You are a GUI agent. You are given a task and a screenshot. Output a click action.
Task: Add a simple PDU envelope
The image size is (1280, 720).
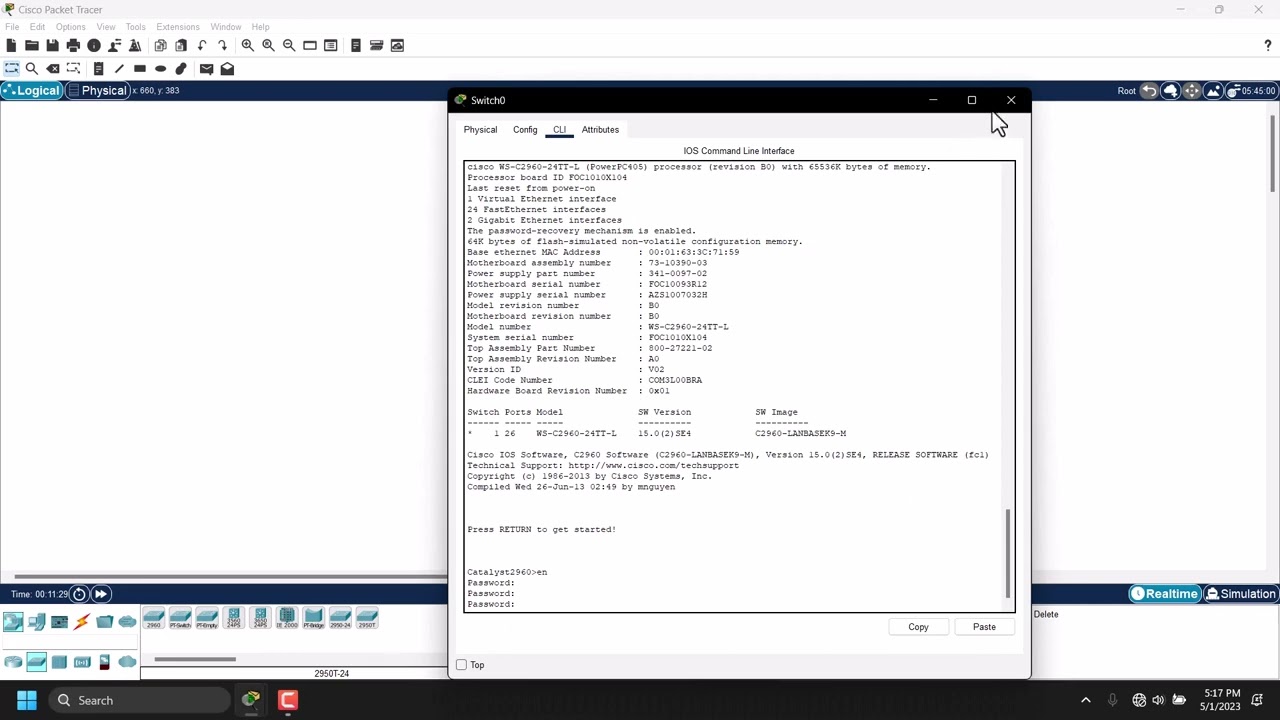pos(206,69)
